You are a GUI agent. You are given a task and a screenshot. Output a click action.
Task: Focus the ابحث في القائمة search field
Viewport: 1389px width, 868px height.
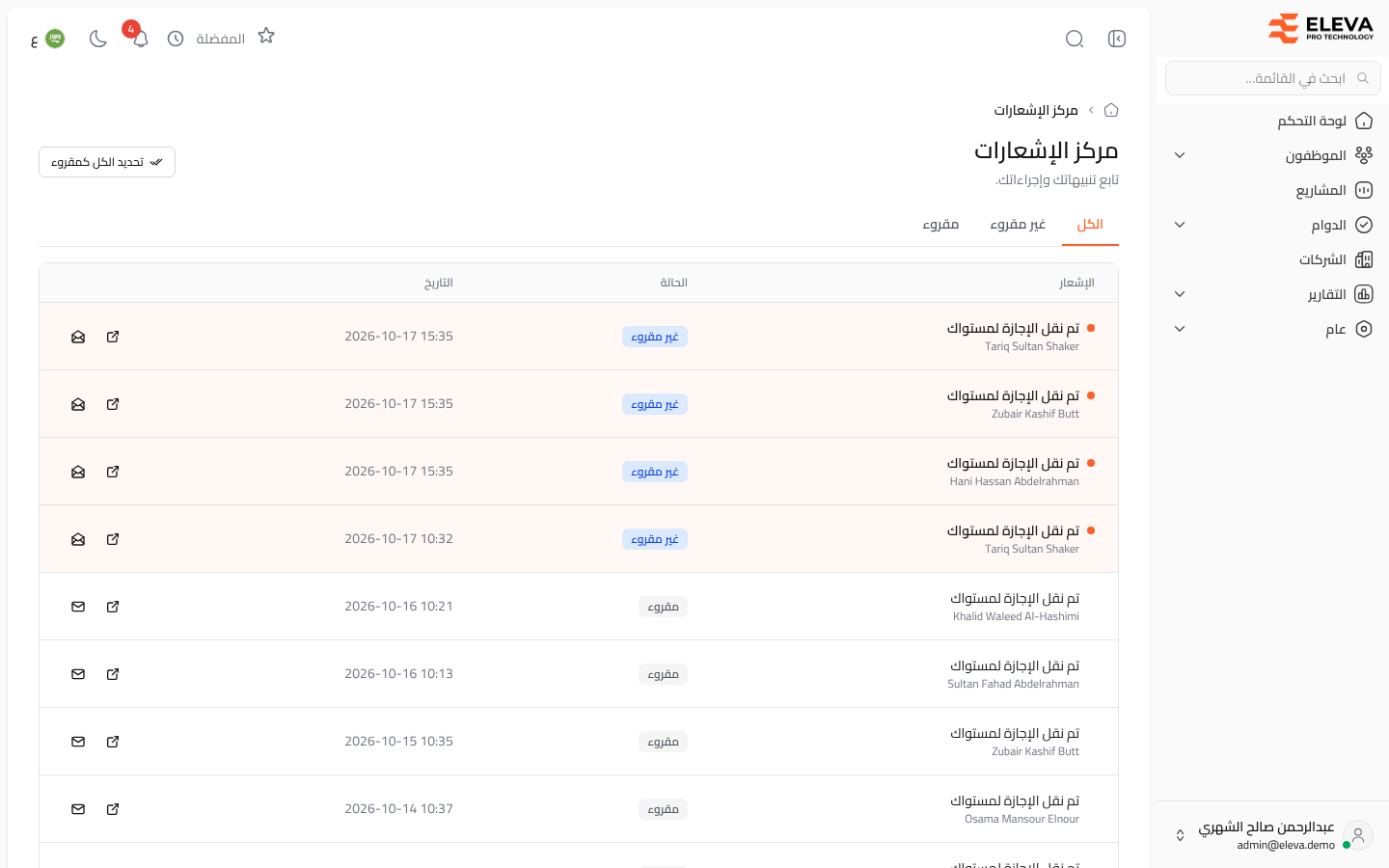pos(1273,78)
